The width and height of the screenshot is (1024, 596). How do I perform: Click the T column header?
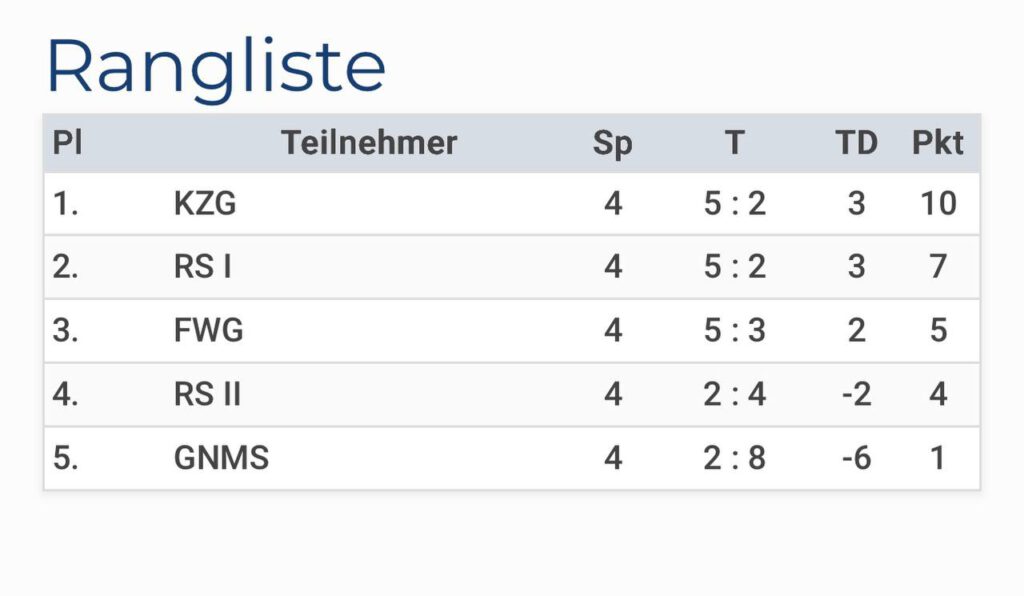click(735, 143)
